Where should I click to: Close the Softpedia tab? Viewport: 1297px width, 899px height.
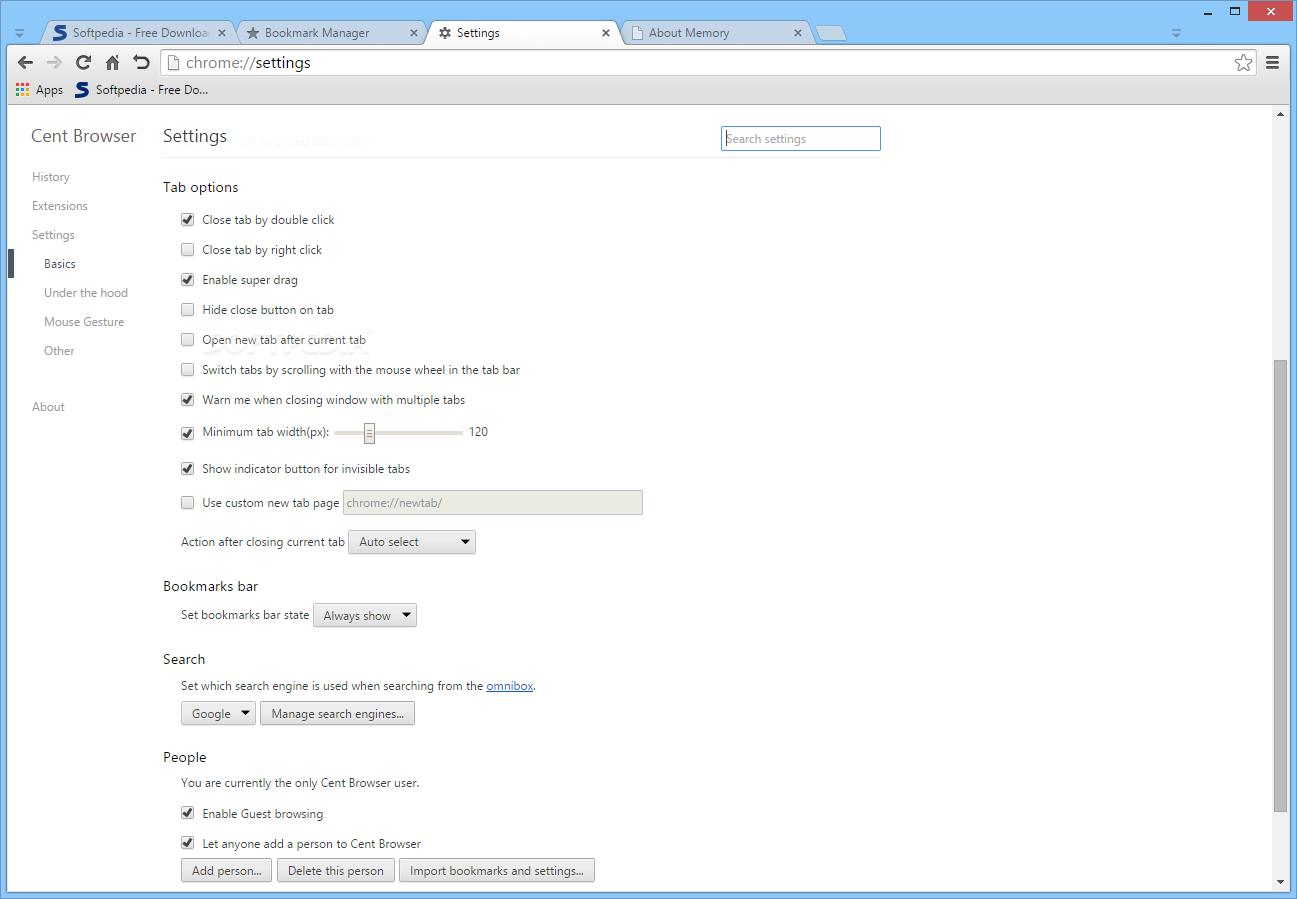pyautogui.click(x=222, y=33)
